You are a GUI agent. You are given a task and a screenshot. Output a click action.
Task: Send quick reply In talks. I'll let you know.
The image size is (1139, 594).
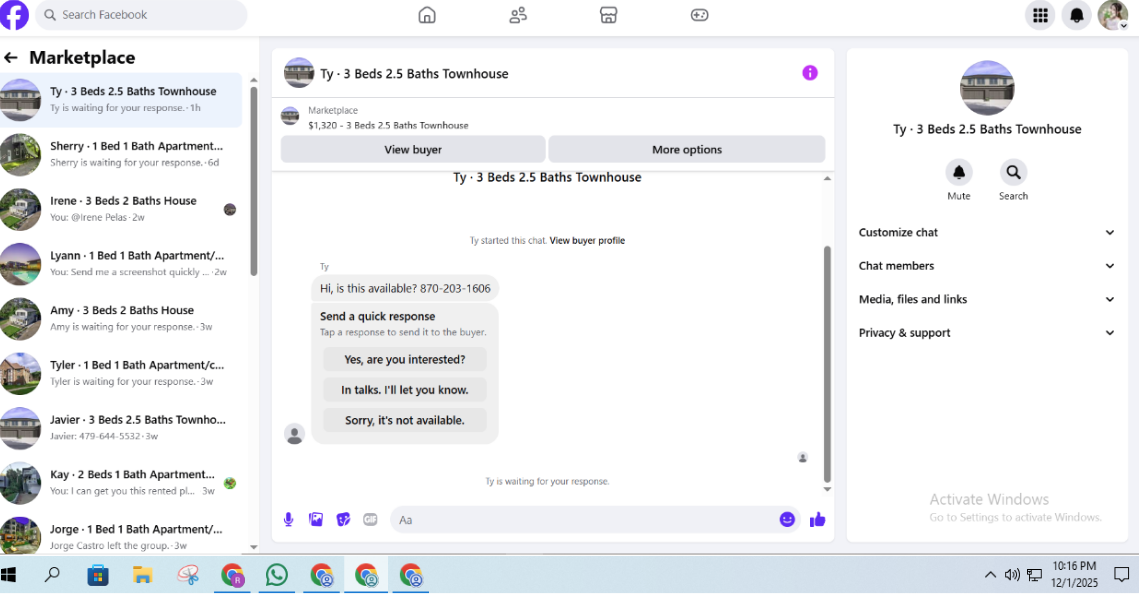tap(405, 390)
